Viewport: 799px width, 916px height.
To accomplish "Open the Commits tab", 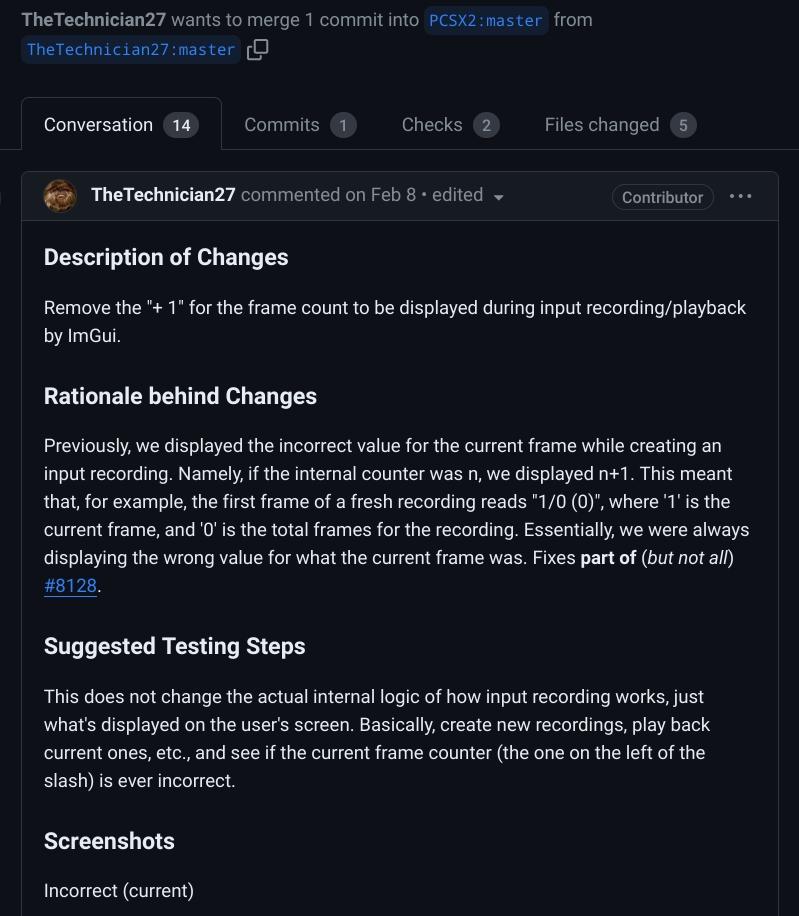I will 300,125.
